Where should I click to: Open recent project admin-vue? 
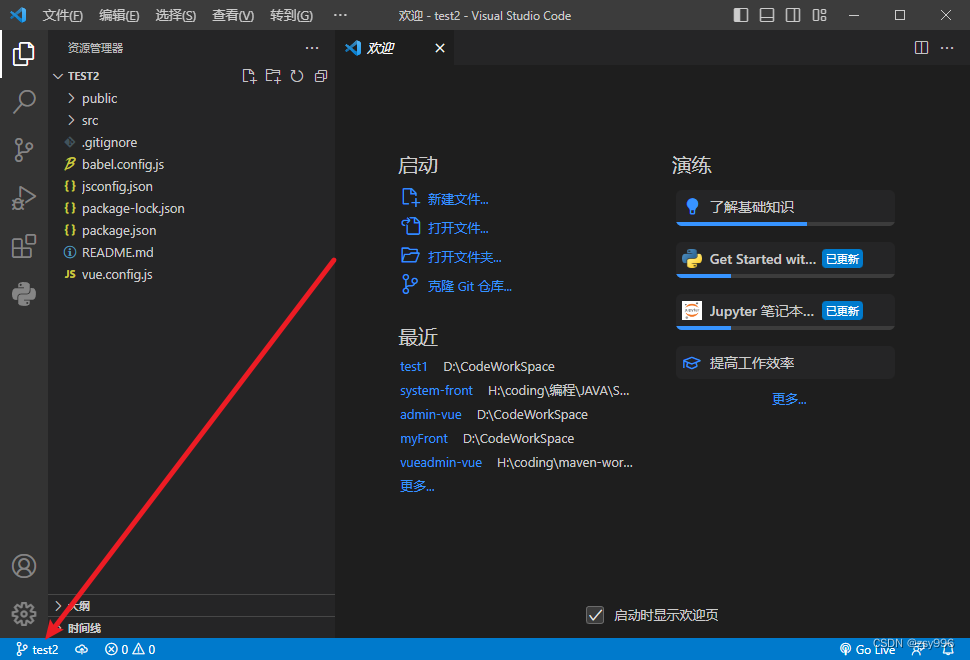[431, 414]
